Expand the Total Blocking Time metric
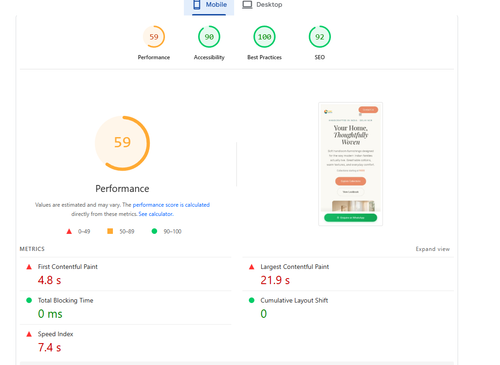500x365 pixels. coord(125,308)
